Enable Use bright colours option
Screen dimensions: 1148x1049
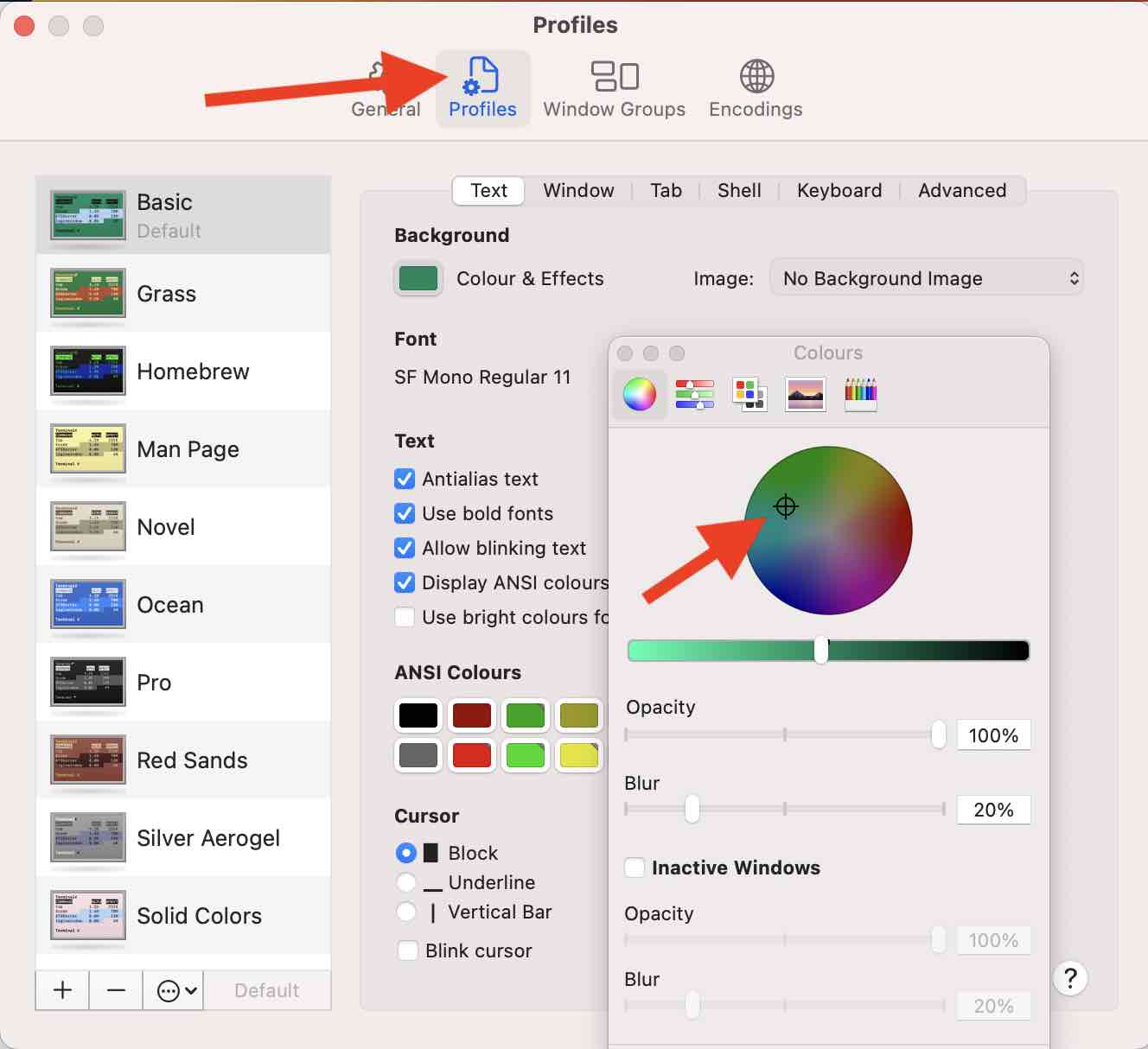coord(404,617)
